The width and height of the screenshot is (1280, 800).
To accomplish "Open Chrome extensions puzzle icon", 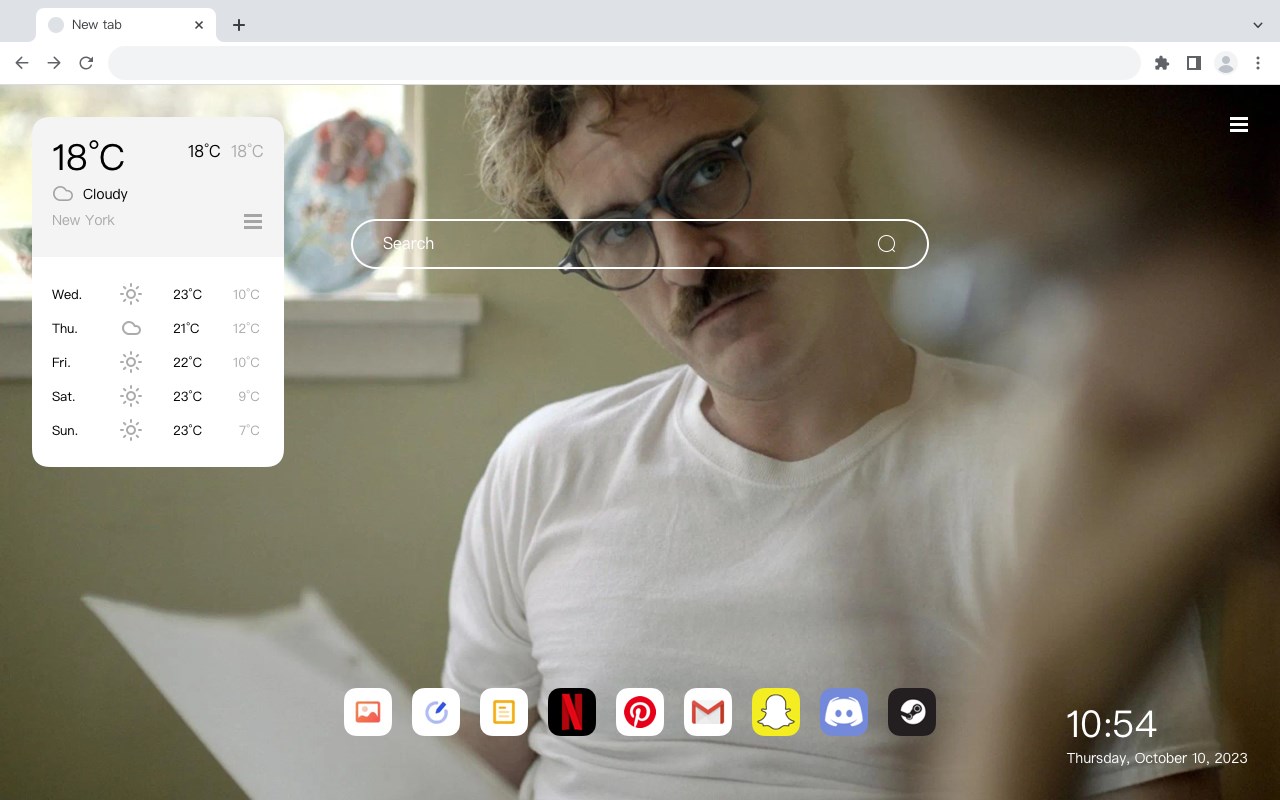I will [x=1161, y=63].
